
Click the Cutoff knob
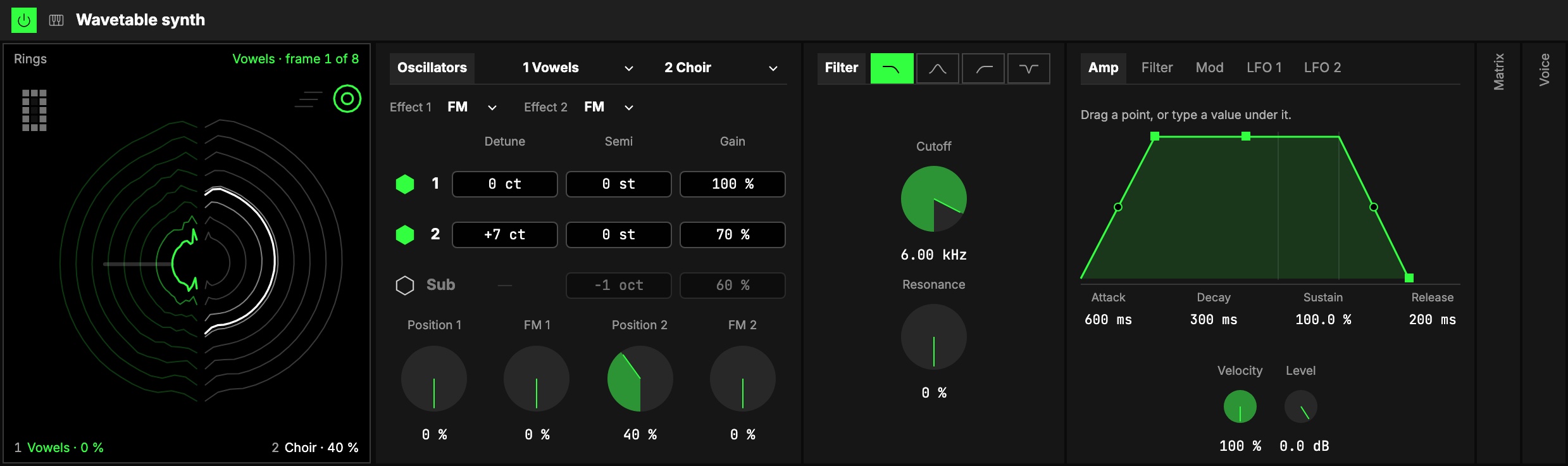934,199
